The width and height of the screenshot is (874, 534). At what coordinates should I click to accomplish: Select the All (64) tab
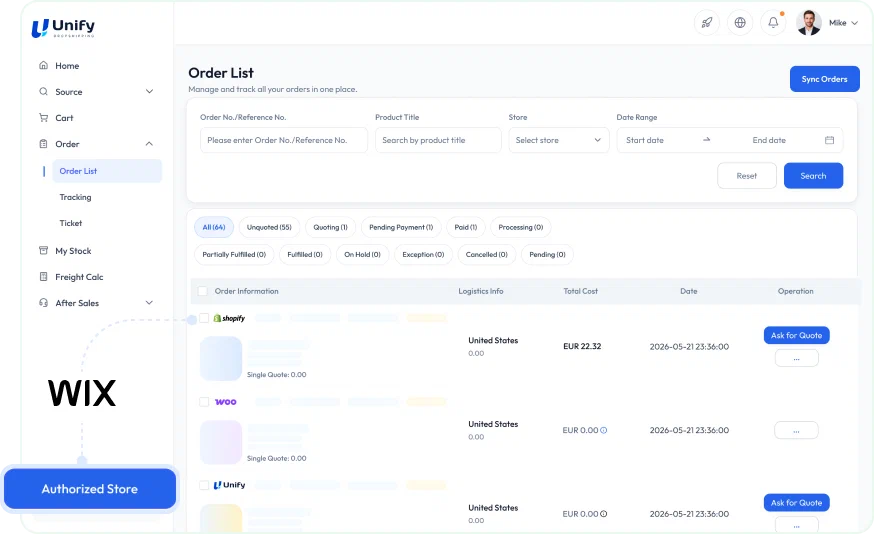pyautogui.click(x=213, y=227)
